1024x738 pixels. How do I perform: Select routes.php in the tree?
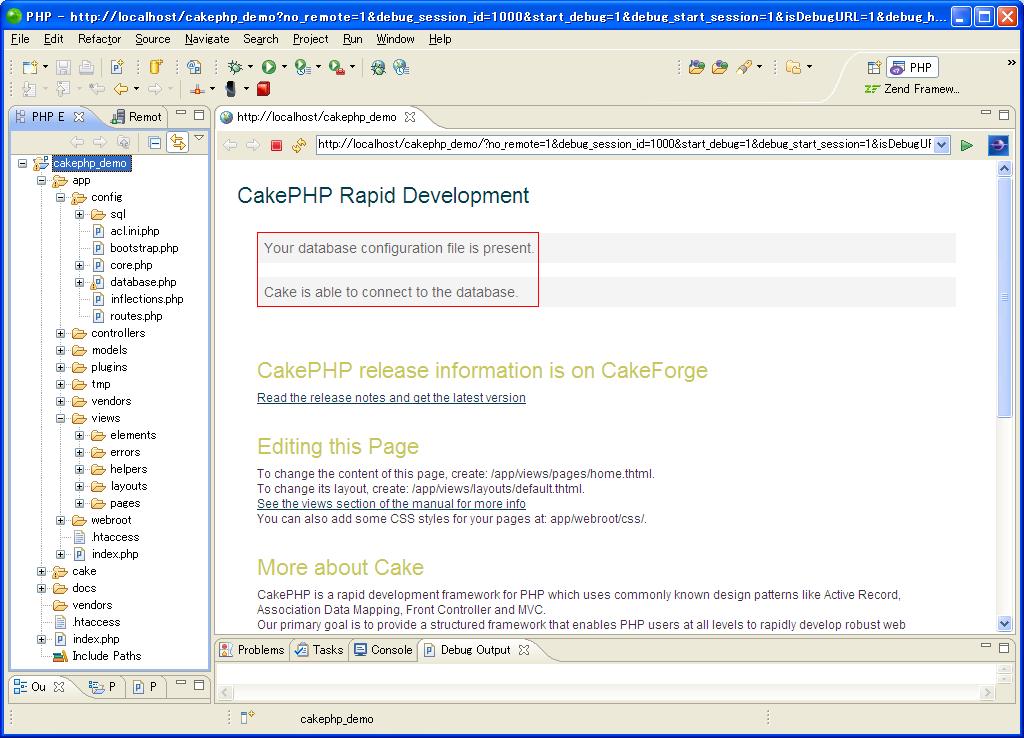(136, 316)
